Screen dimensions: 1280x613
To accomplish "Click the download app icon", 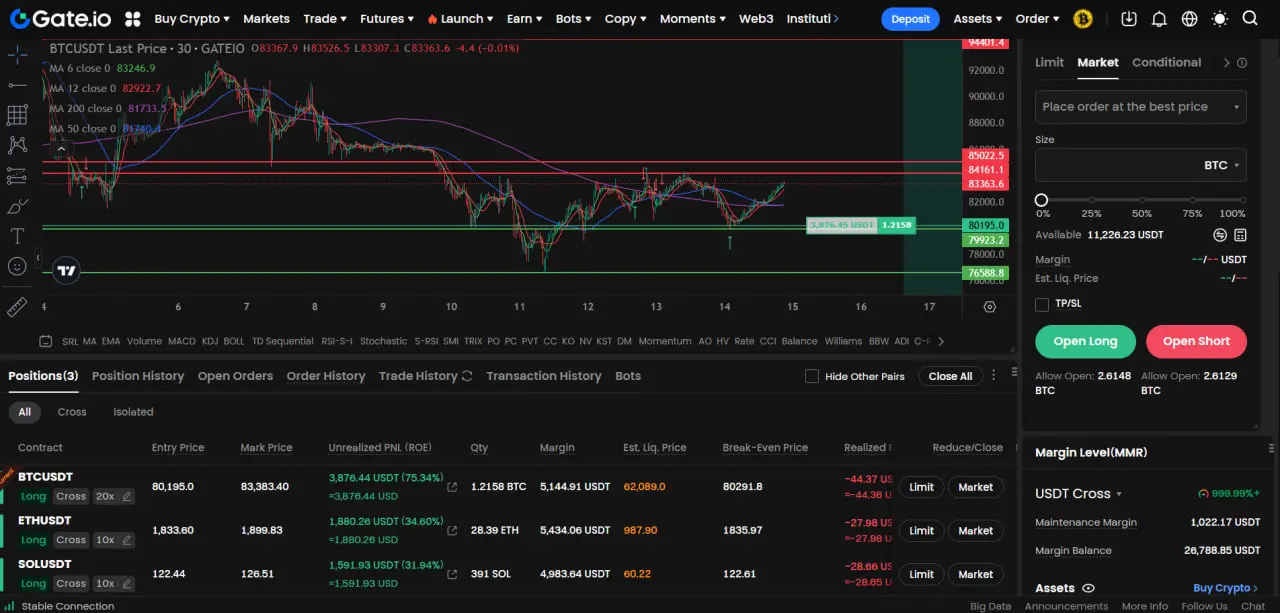I will 1129,19.
